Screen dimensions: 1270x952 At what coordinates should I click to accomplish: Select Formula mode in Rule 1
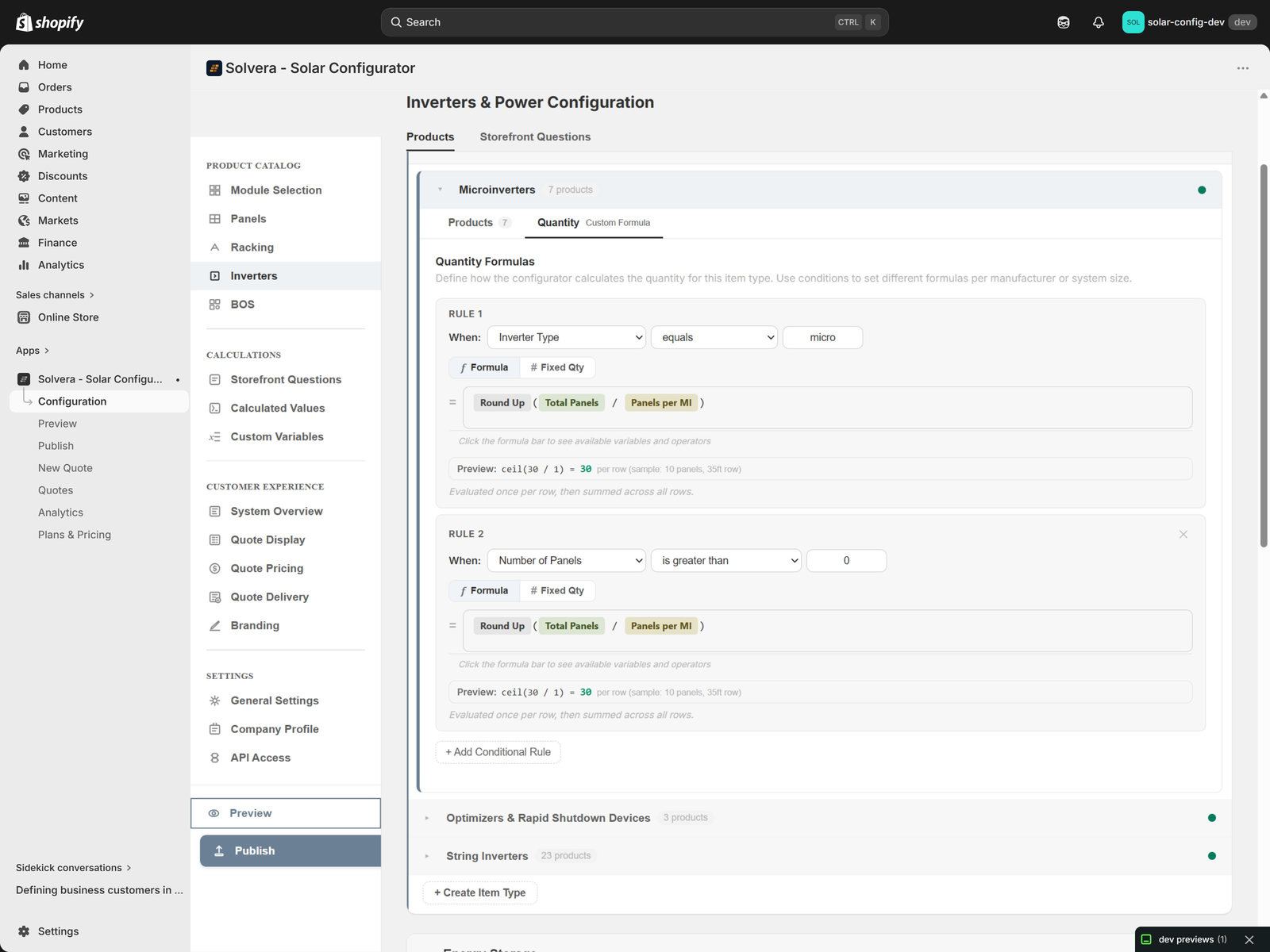click(x=484, y=367)
